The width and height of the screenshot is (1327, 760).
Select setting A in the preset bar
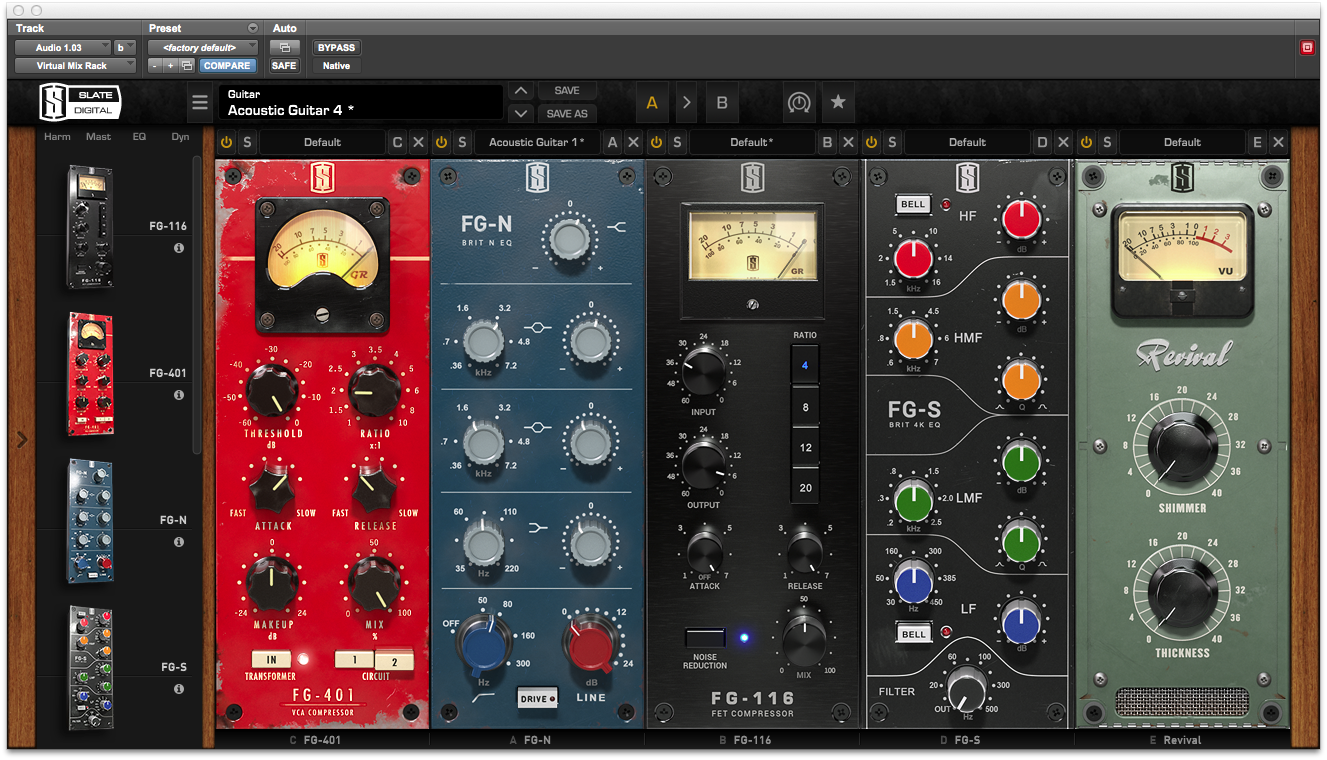[652, 103]
